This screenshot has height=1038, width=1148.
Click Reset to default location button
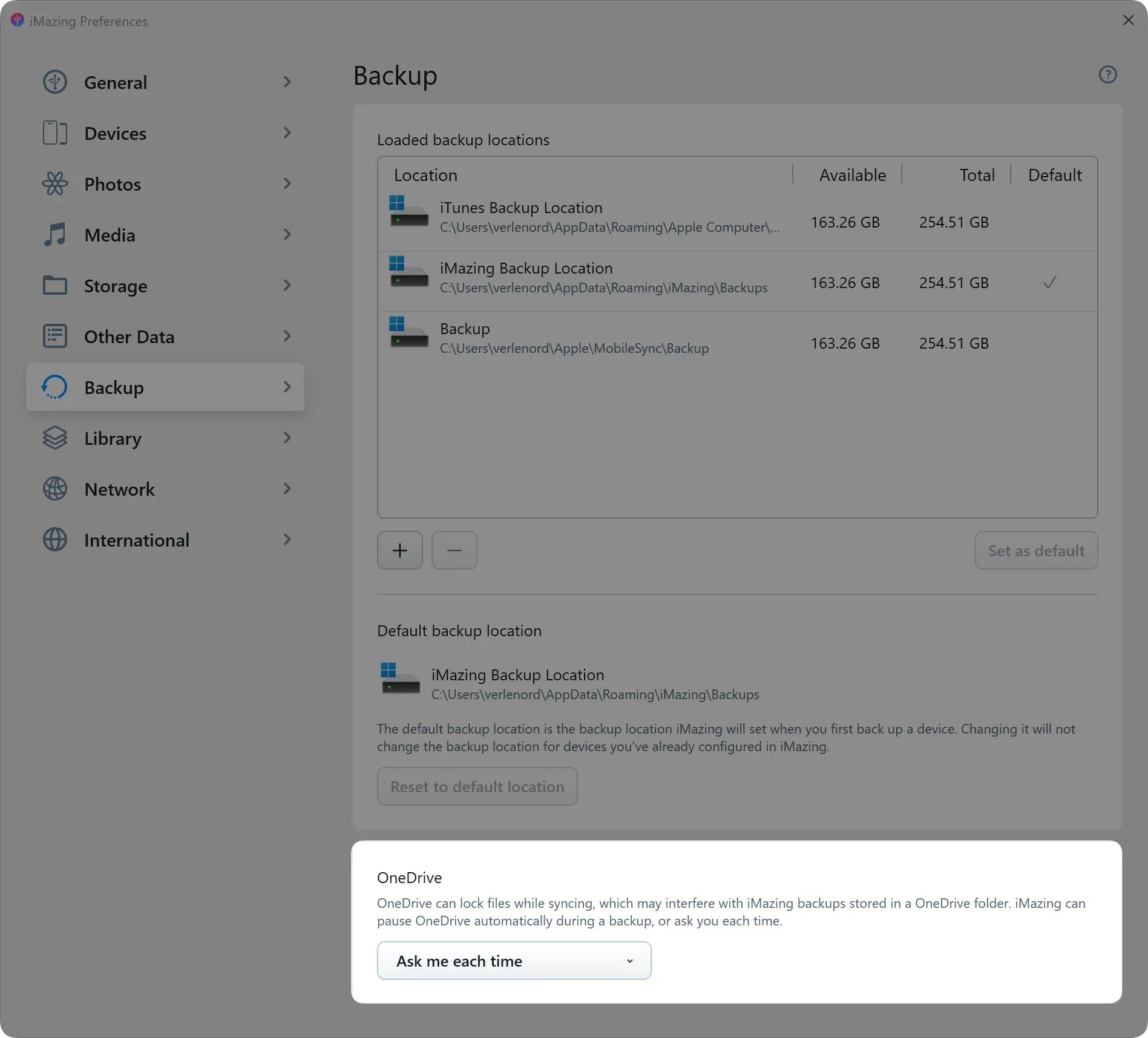(x=477, y=786)
